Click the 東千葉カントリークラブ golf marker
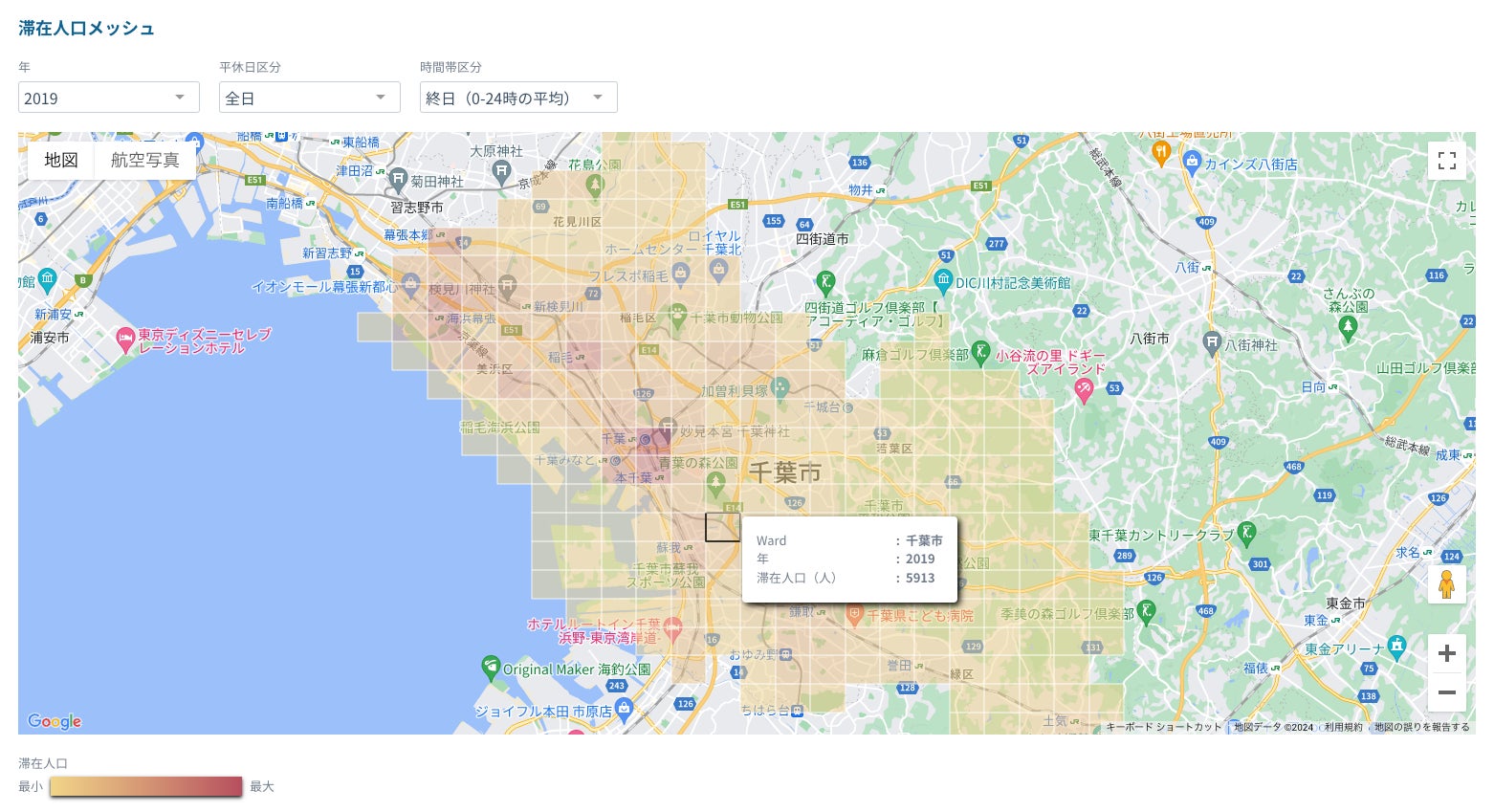Viewport: 1494px width, 812px height. click(1245, 533)
